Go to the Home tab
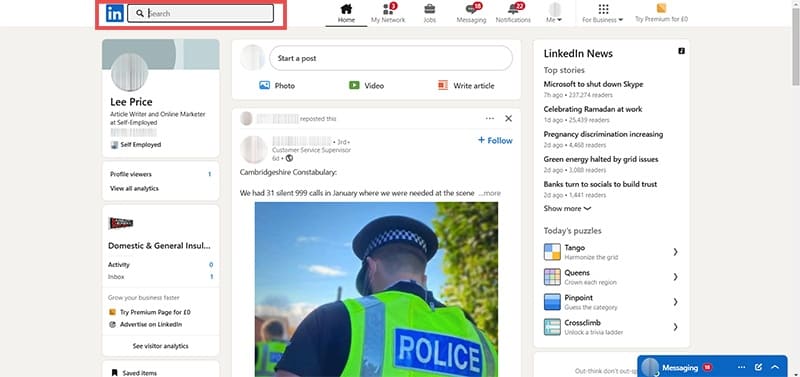The width and height of the screenshot is (800, 377). pos(346,14)
